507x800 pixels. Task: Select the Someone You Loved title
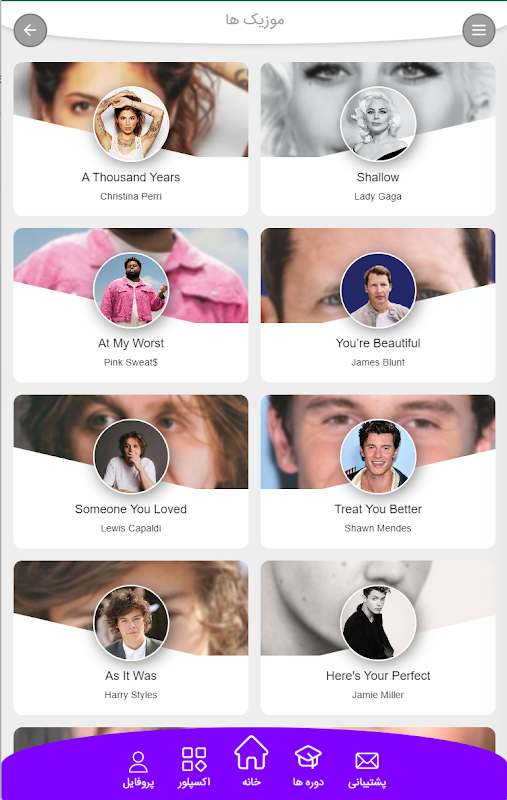[x=131, y=509]
